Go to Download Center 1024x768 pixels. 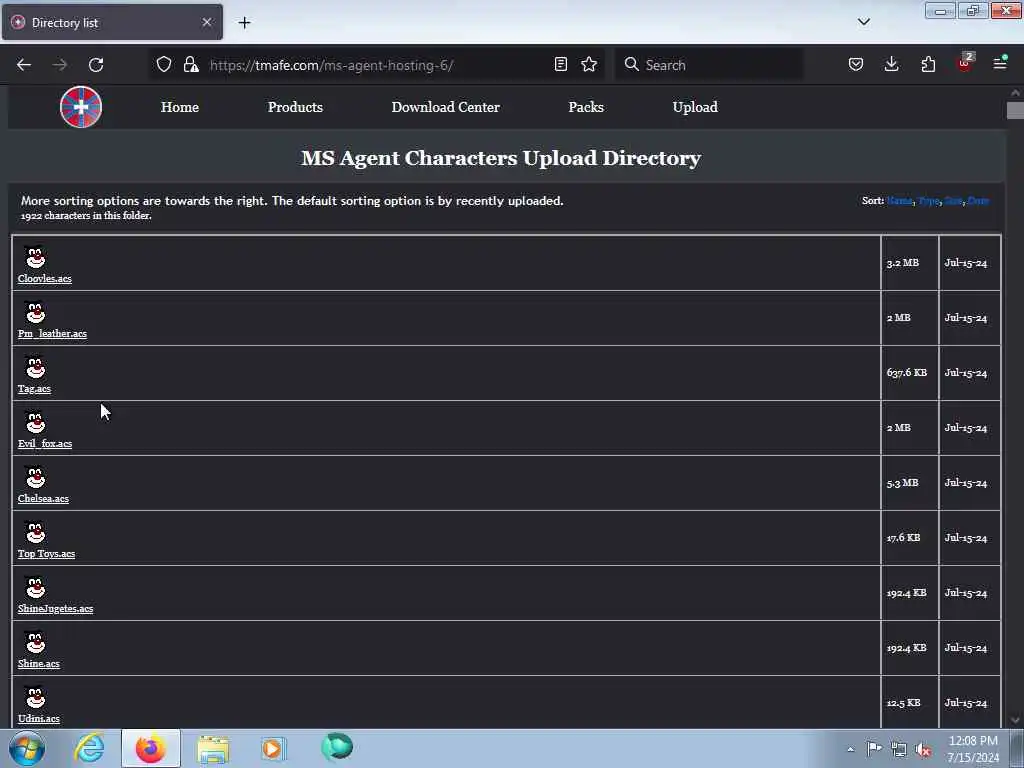[445, 107]
